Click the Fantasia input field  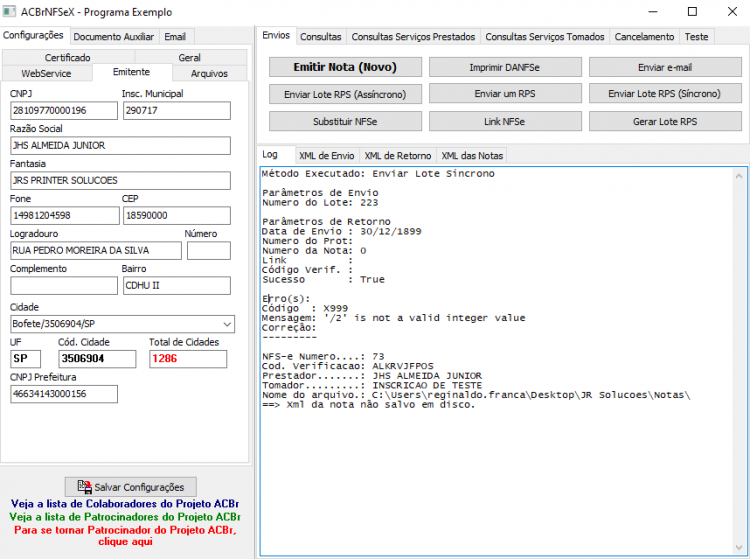point(120,180)
